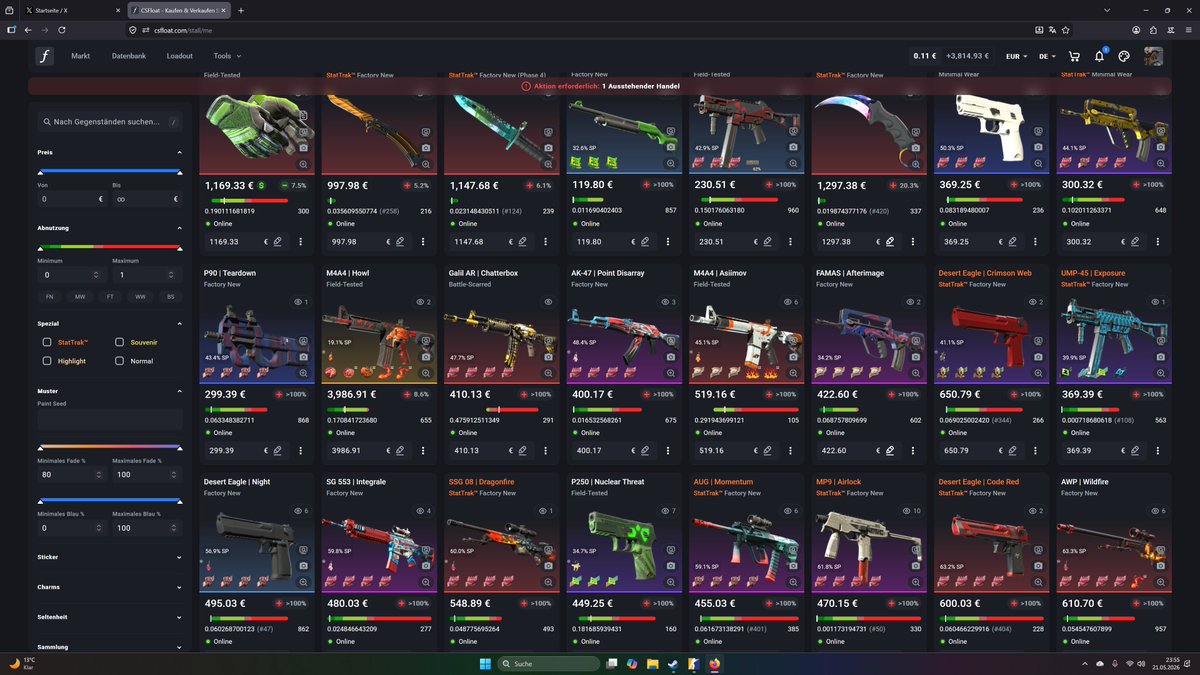
Task: Collapse the Spezial filter section
Action: pyautogui.click(x=179, y=324)
